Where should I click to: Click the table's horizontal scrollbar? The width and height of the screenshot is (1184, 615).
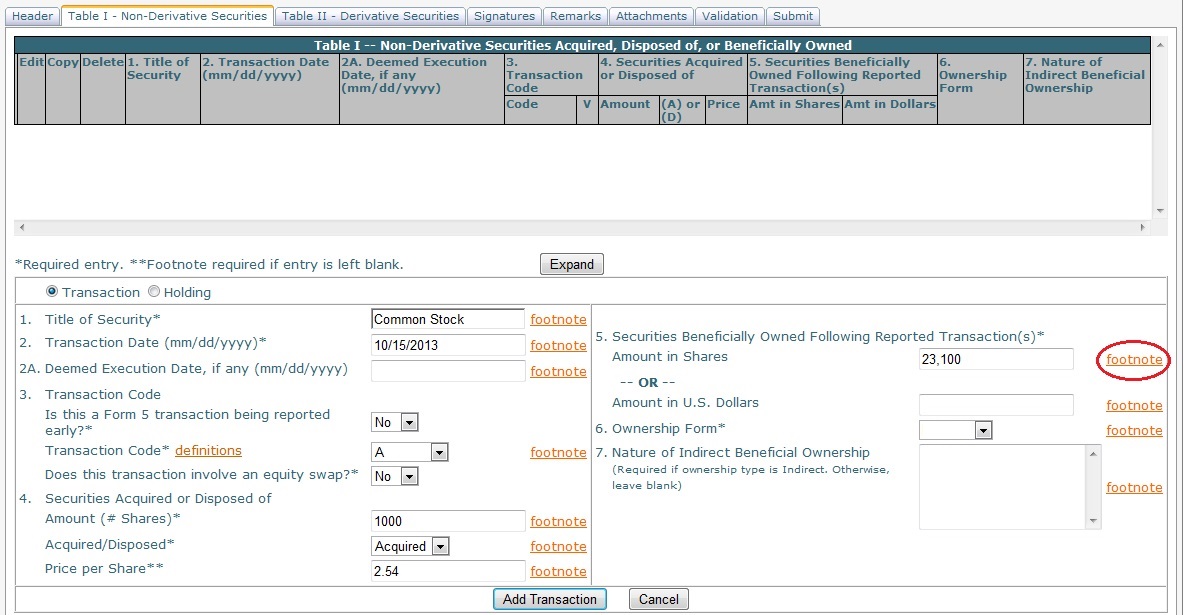point(580,228)
